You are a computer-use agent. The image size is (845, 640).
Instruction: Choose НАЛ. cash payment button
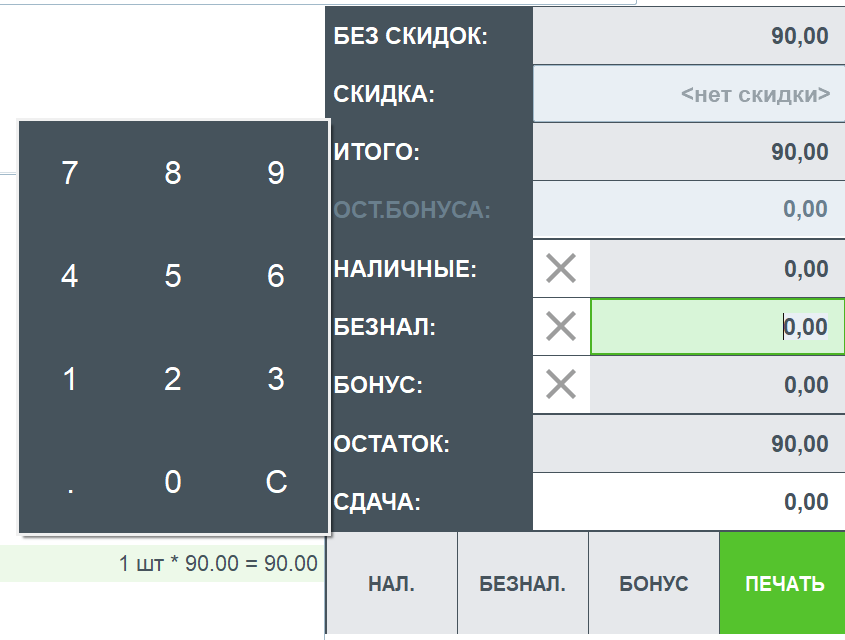tap(391, 584)
